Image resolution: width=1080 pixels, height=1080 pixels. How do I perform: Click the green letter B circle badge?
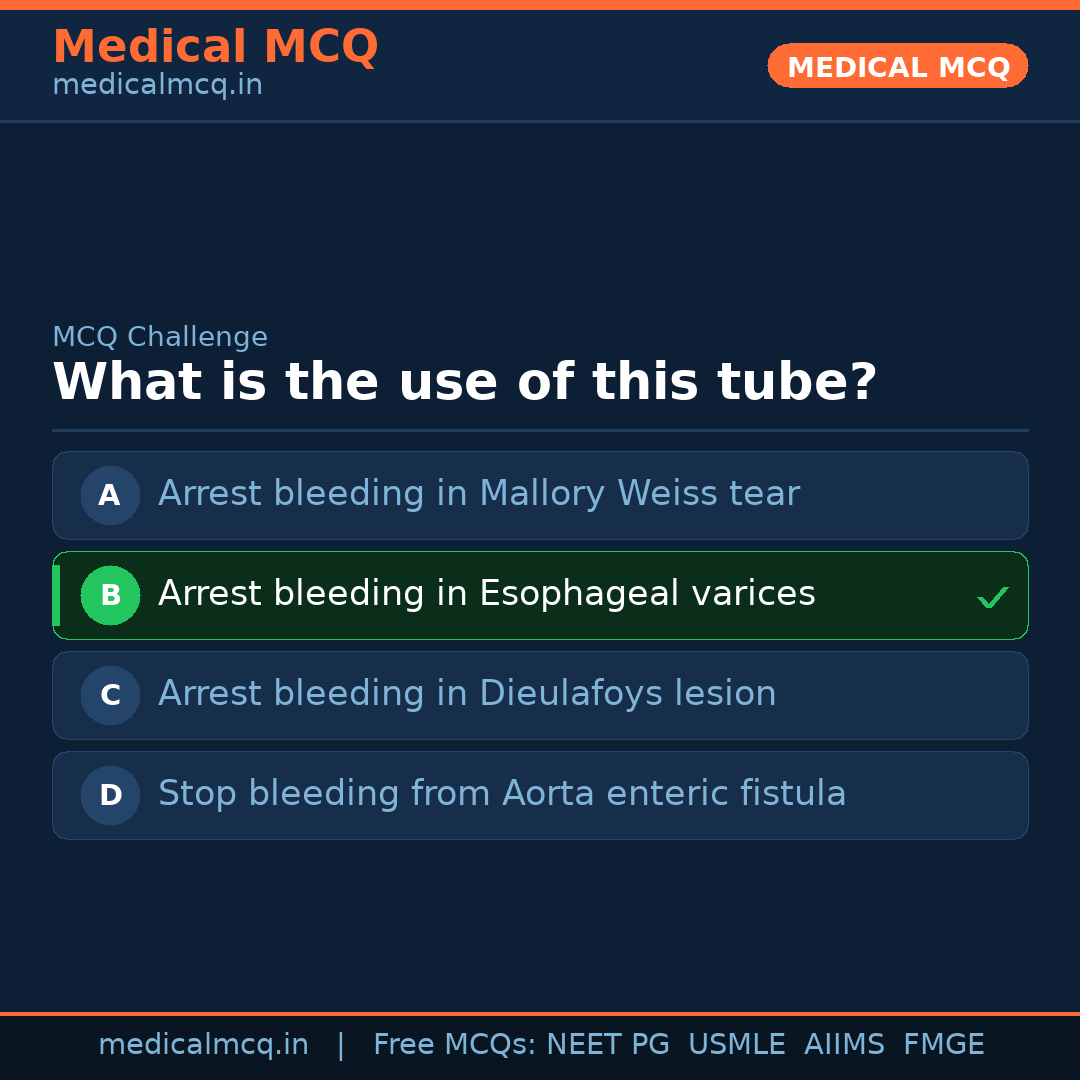[x=110, y=595]
